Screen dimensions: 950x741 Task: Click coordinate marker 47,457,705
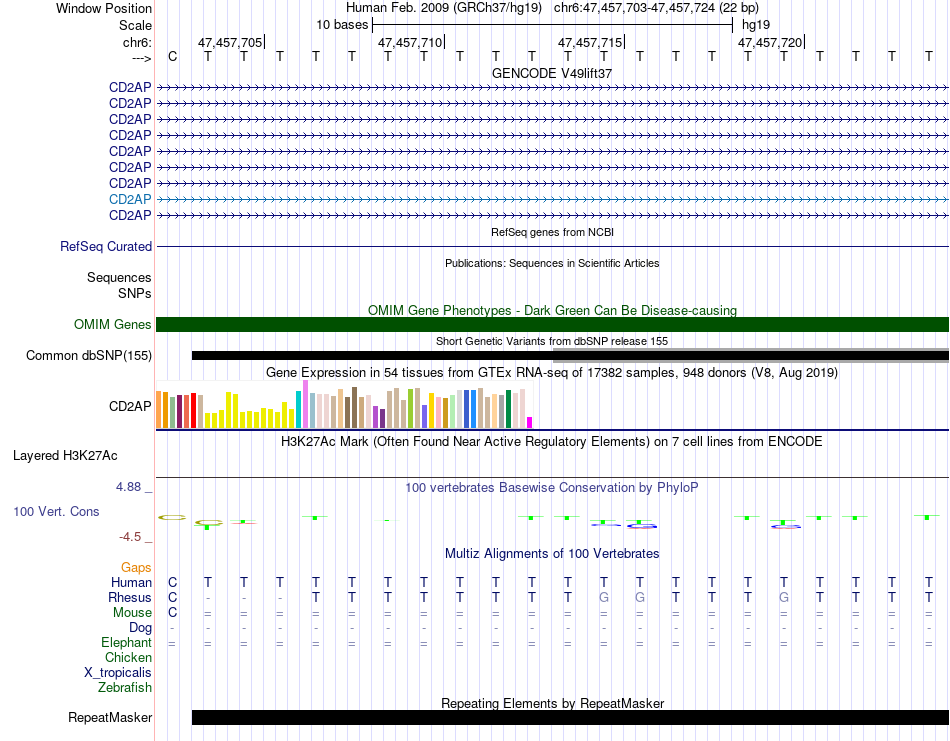[230, 42]
